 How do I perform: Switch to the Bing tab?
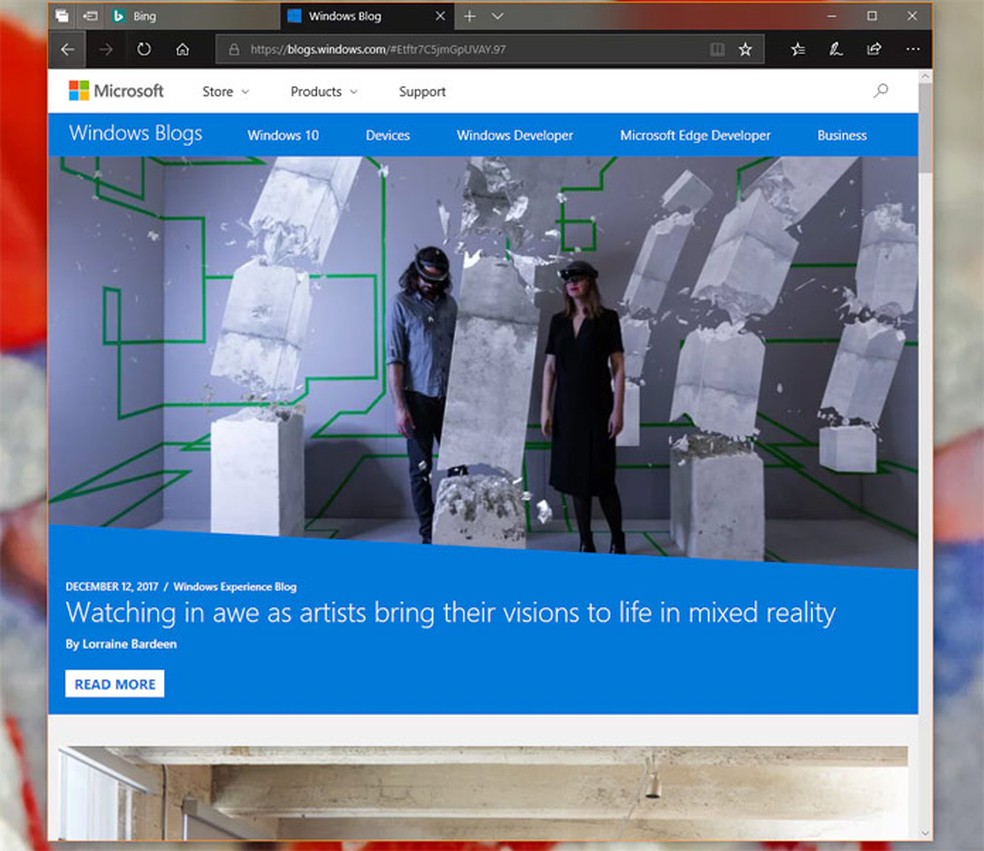[180, 16]
